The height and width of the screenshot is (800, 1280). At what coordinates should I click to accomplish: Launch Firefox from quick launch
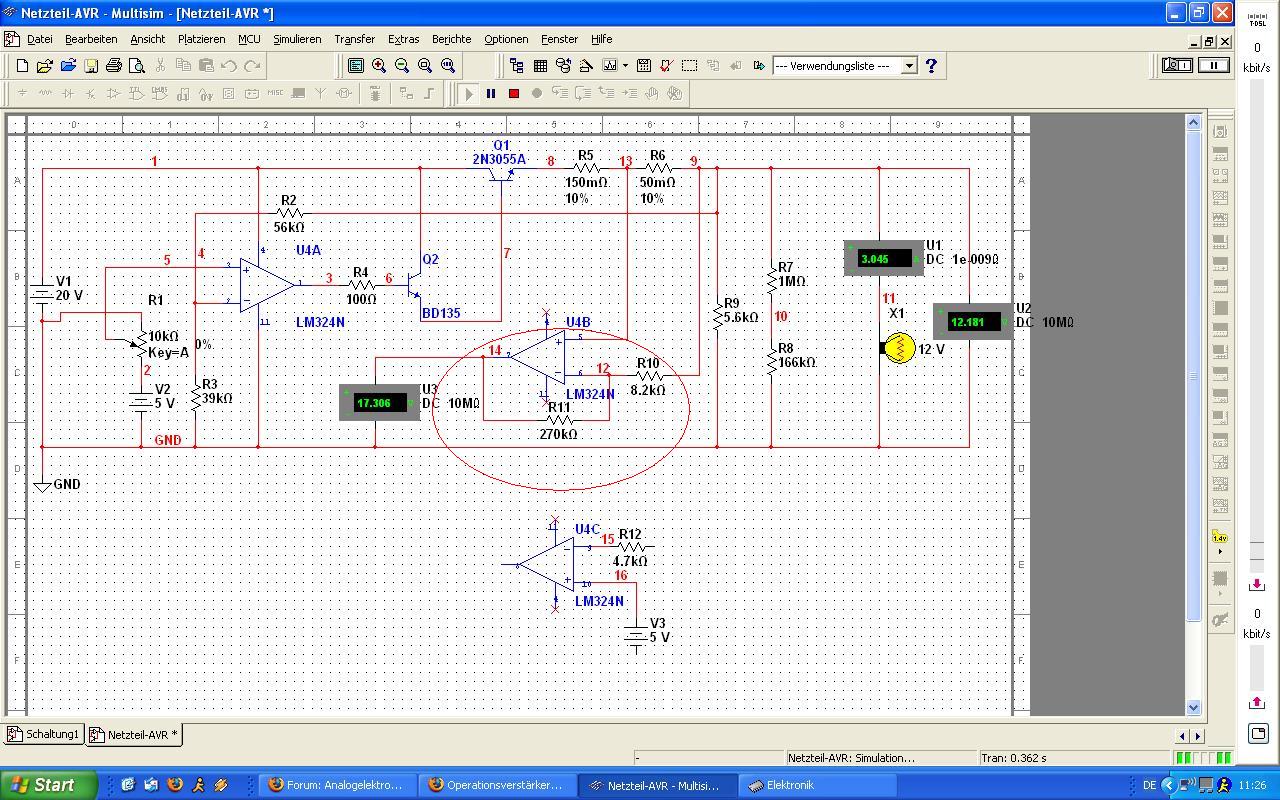[175, 785]
